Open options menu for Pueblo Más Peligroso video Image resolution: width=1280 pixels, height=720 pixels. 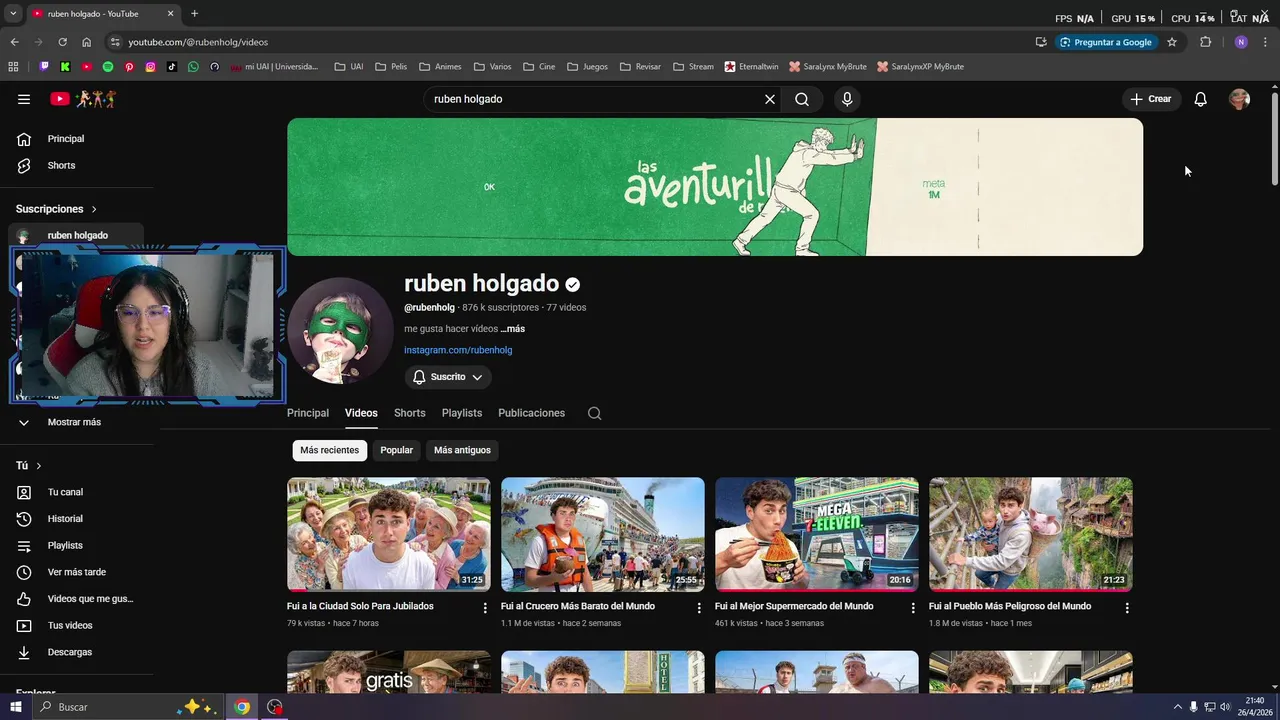pyautogui.click(x=1127, y=608)
